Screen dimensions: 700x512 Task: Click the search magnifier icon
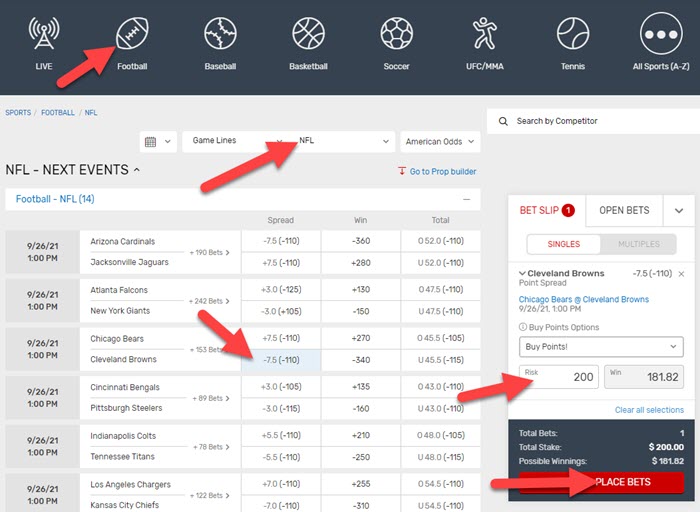point(501,121)
